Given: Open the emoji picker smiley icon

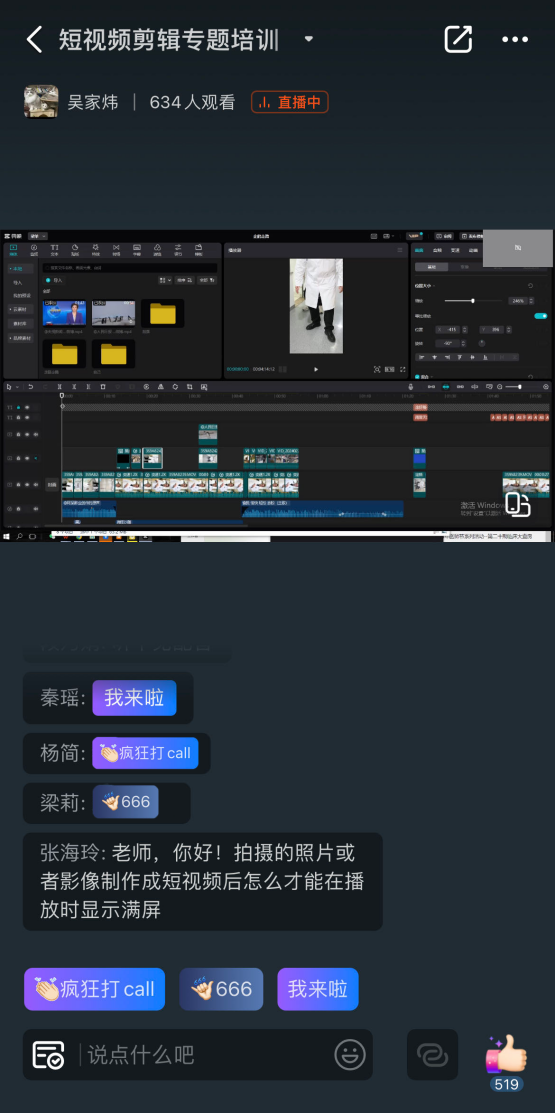Looking at the screenshot, I should pos(349,1054).
